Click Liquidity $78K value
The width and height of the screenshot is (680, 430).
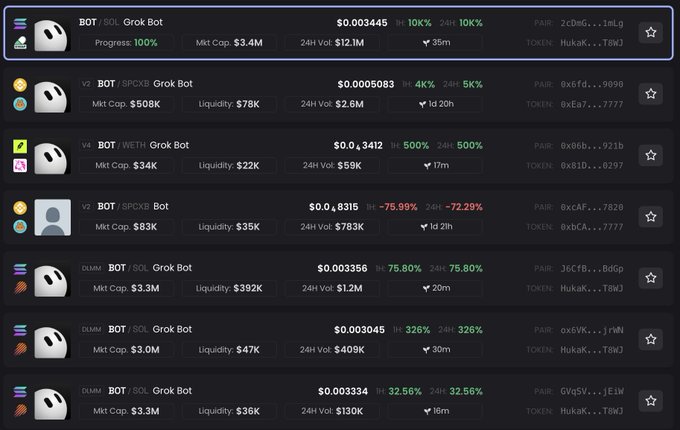pos(248,104)
